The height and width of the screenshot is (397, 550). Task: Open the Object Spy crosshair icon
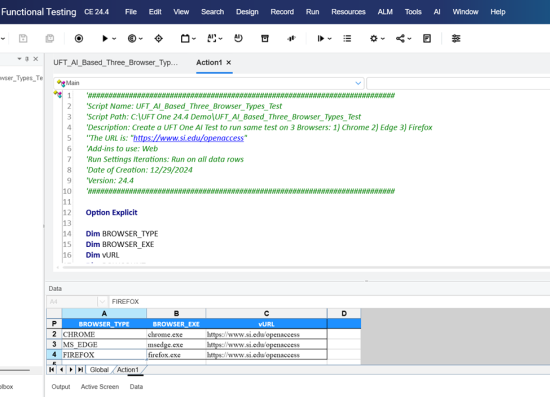(159, 38)
